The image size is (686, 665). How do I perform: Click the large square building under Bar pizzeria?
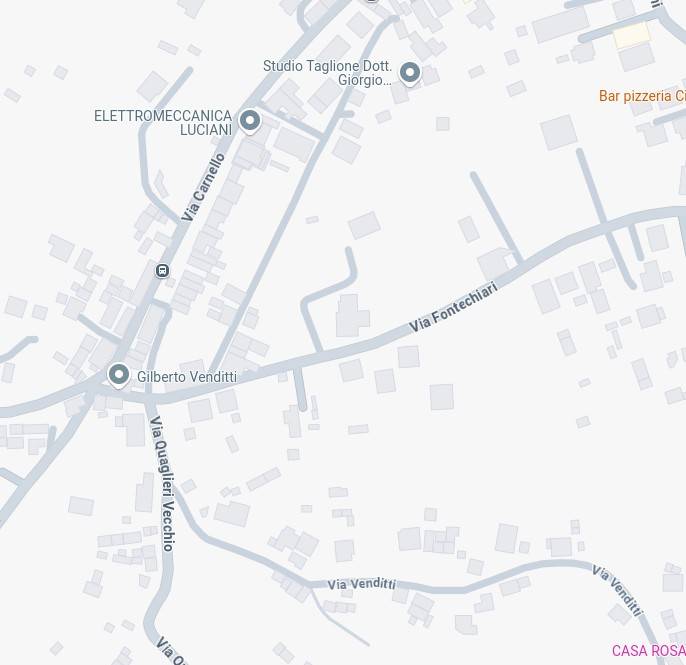point(559,133)
